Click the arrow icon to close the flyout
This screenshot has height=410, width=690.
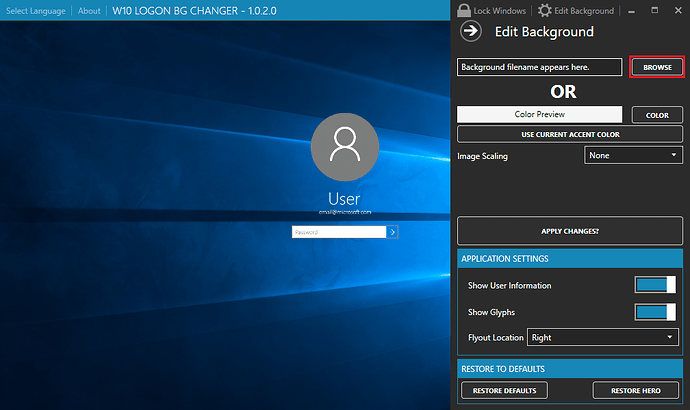[470, 31]
